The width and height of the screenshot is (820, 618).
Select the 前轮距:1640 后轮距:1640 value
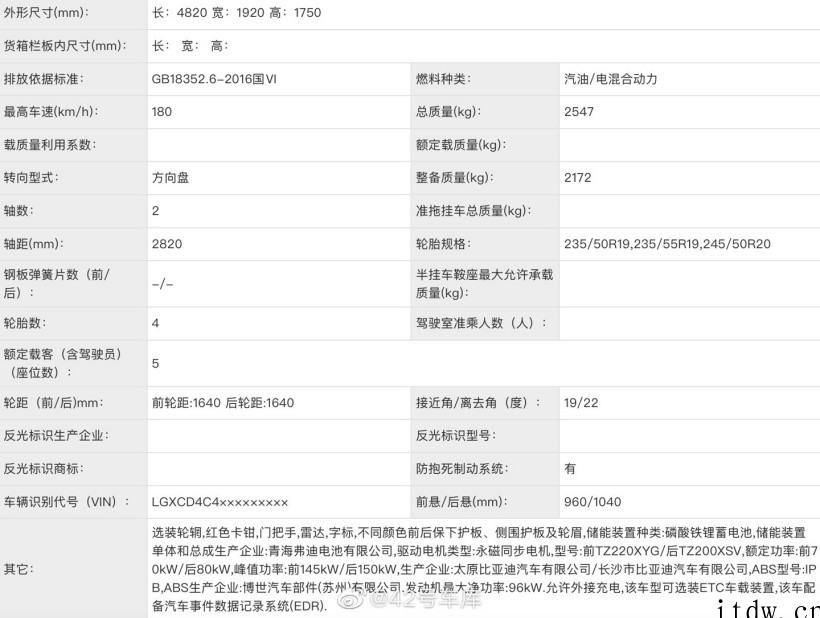click(x=223, y=403)
